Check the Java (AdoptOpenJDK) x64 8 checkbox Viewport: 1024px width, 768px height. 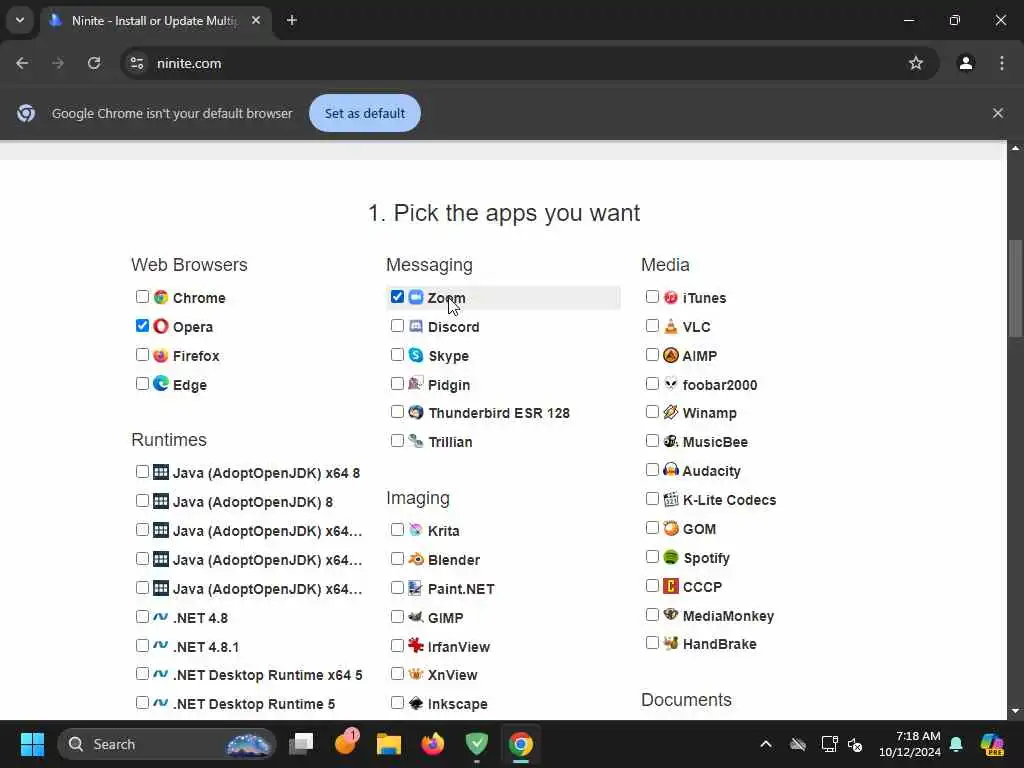click(x=142, y=471)
